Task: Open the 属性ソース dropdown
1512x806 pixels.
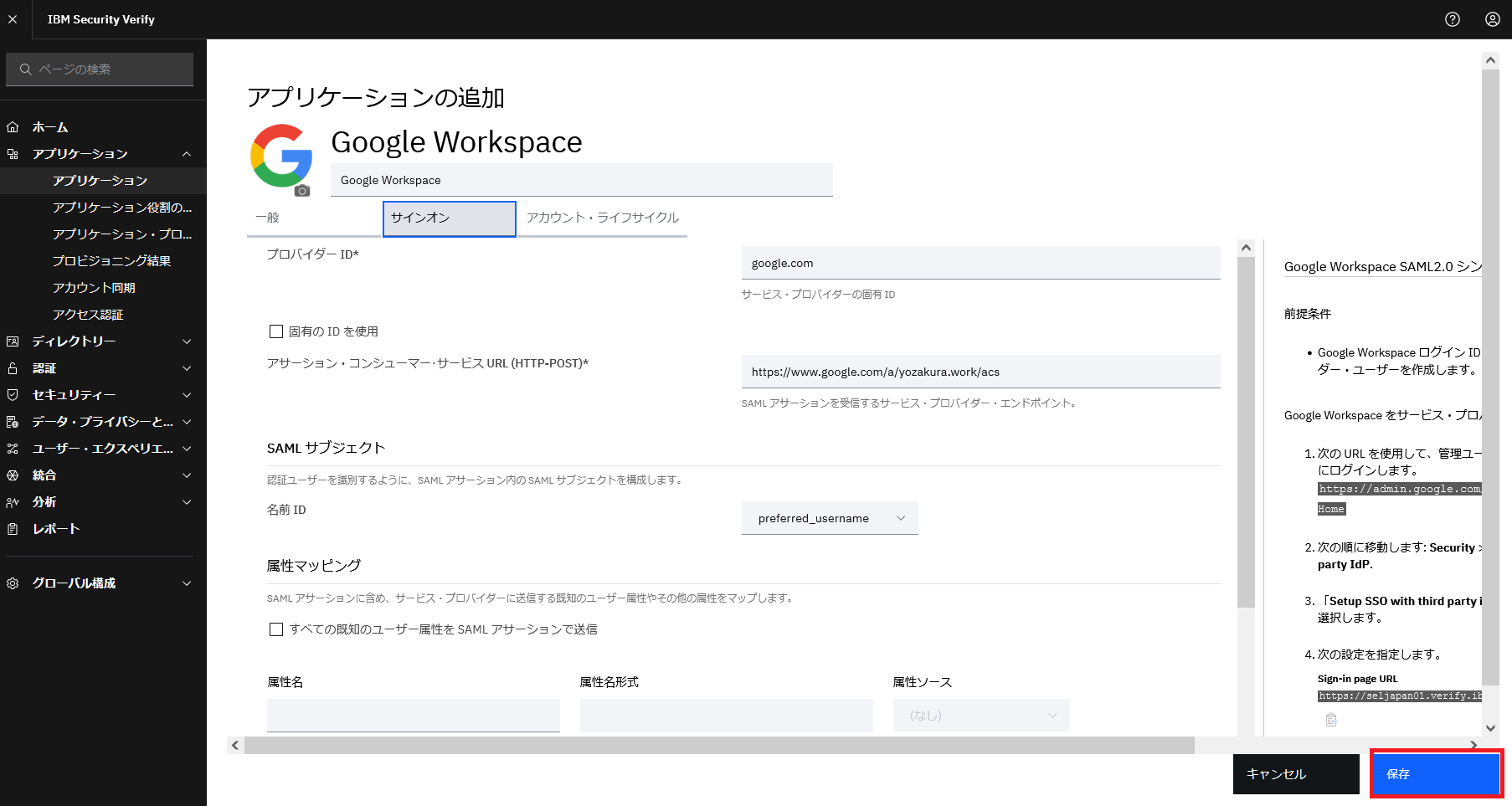Action: (x=981, y=716)
